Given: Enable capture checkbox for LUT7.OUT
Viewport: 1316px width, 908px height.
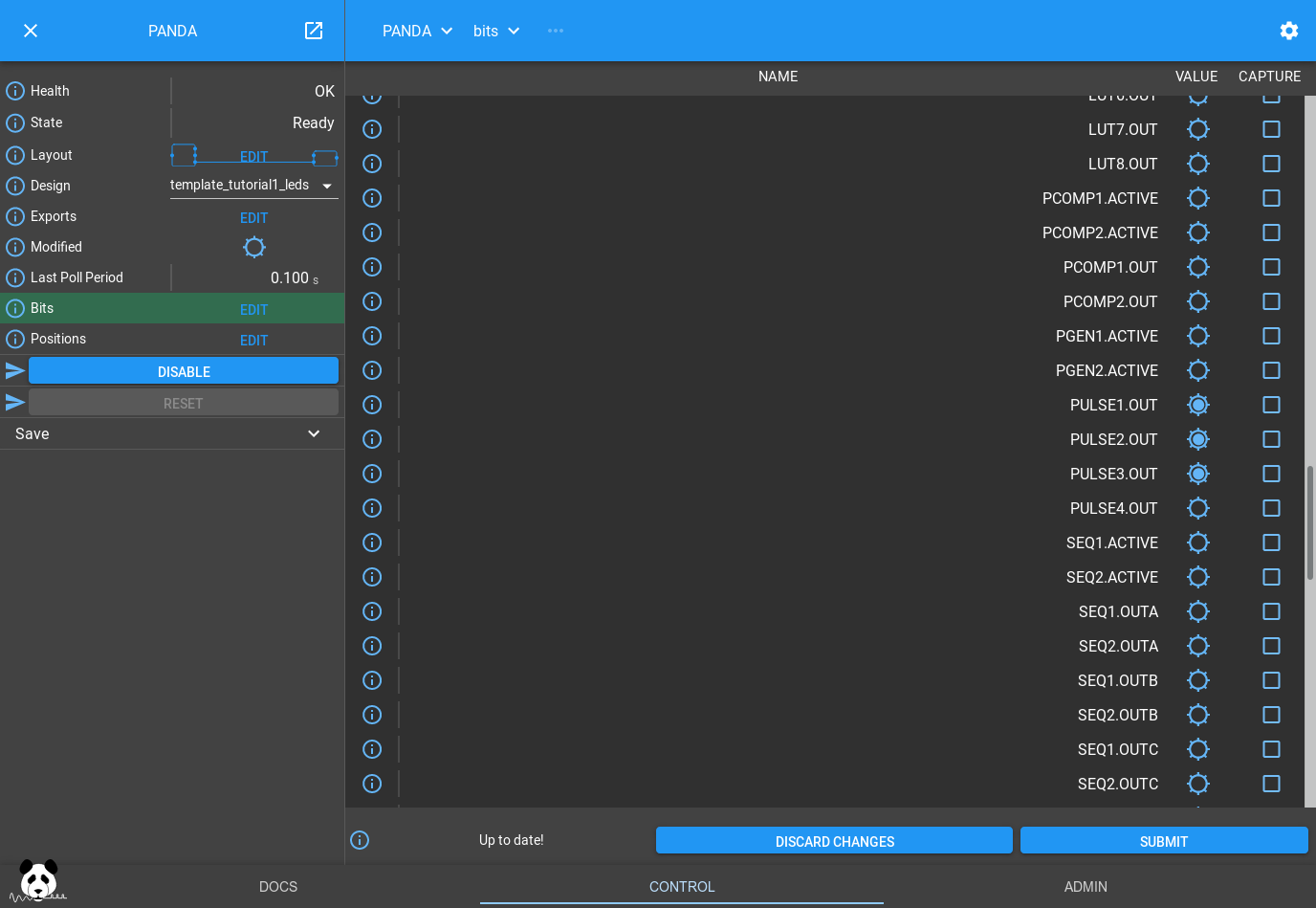Looking at the screenshot, I should point(1271,129).
